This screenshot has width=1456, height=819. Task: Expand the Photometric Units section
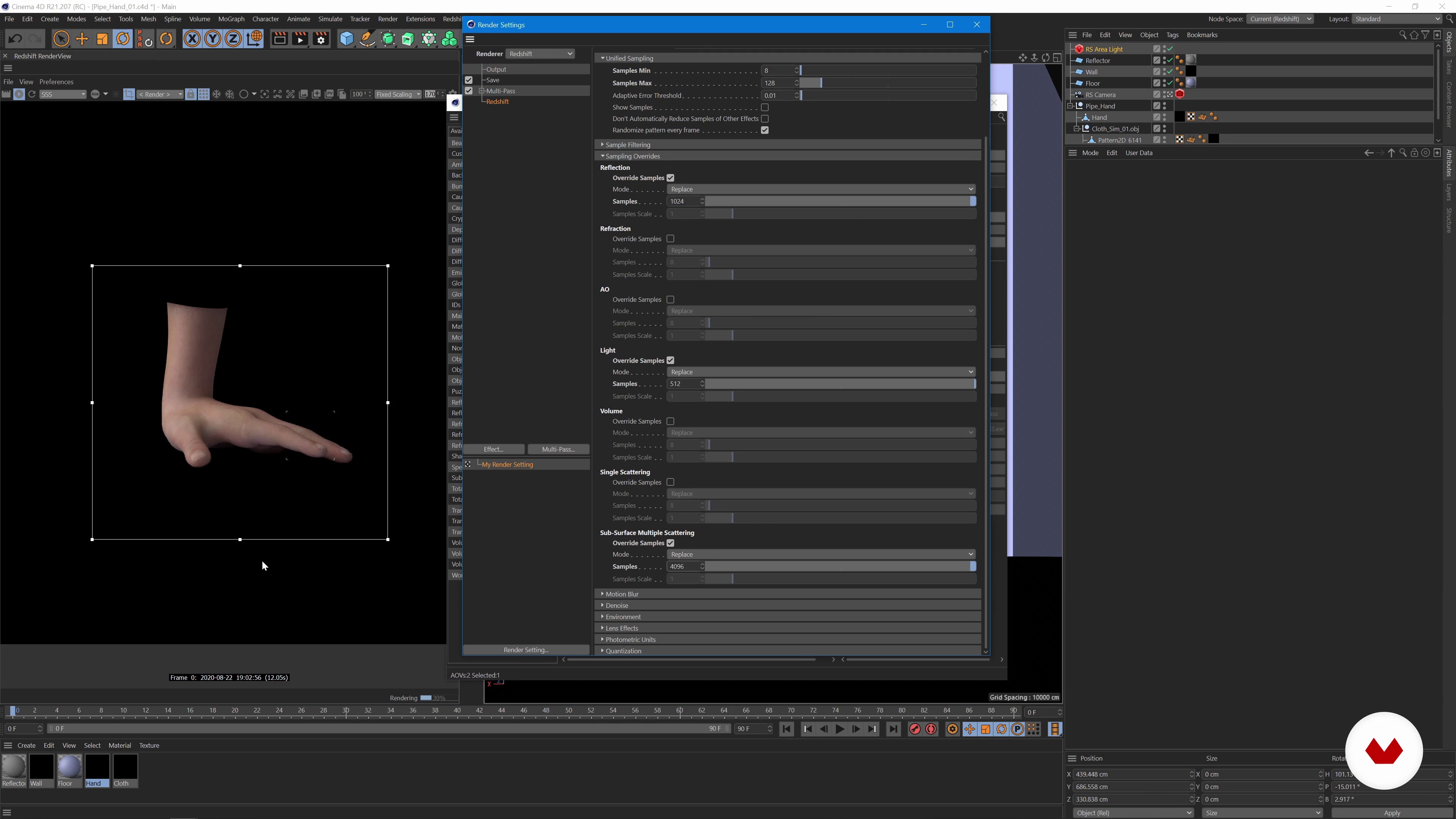pyautogui.click(x=788, y=640)
